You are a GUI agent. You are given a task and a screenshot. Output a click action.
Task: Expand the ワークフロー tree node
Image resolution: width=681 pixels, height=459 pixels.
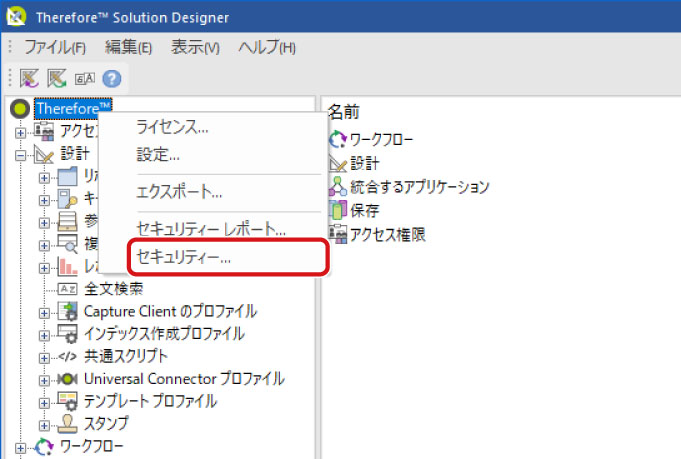pyautogui.click(x=21, y=446)
